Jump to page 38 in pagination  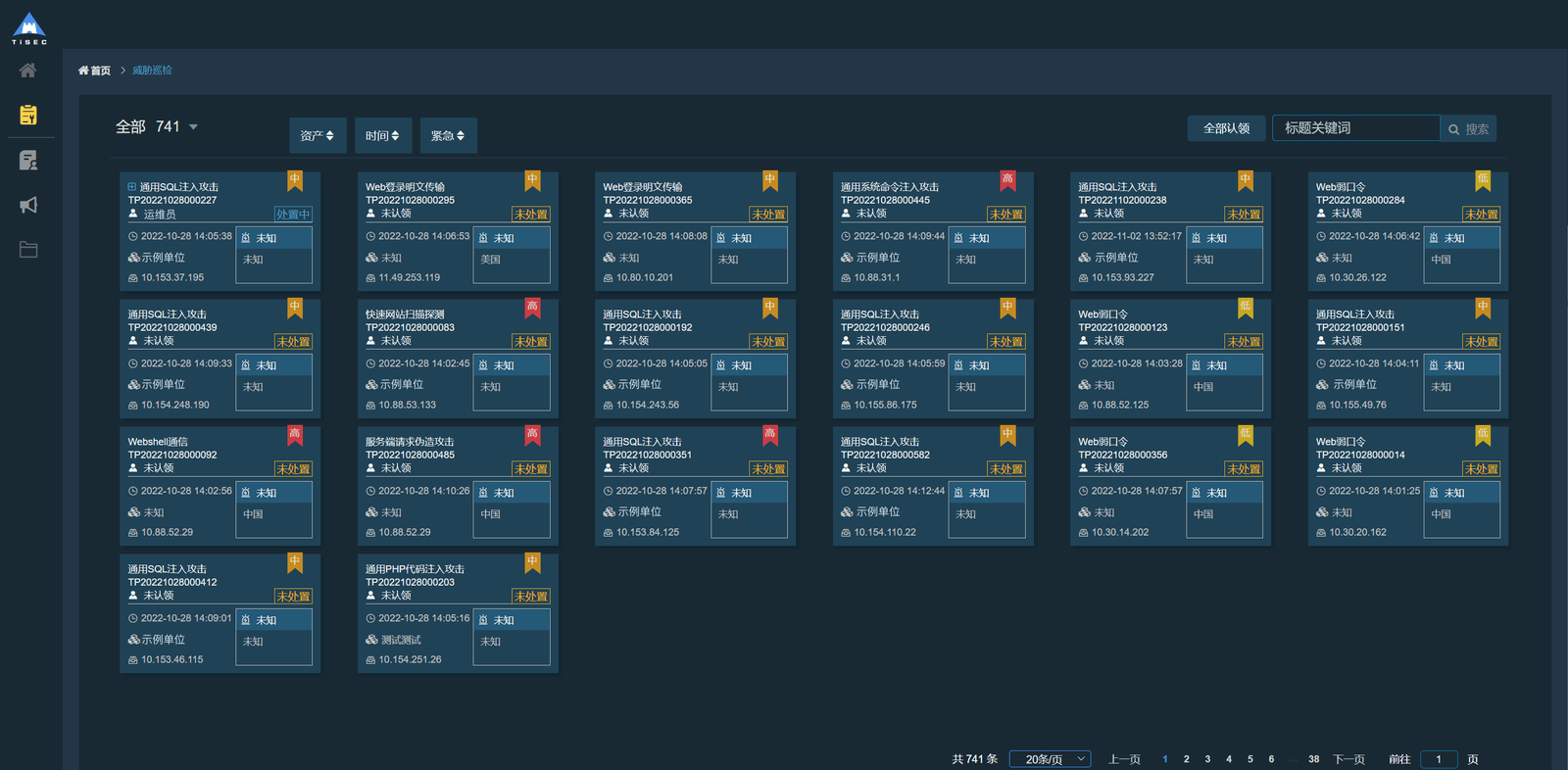pyautogui.click(x=1313, y=759)
